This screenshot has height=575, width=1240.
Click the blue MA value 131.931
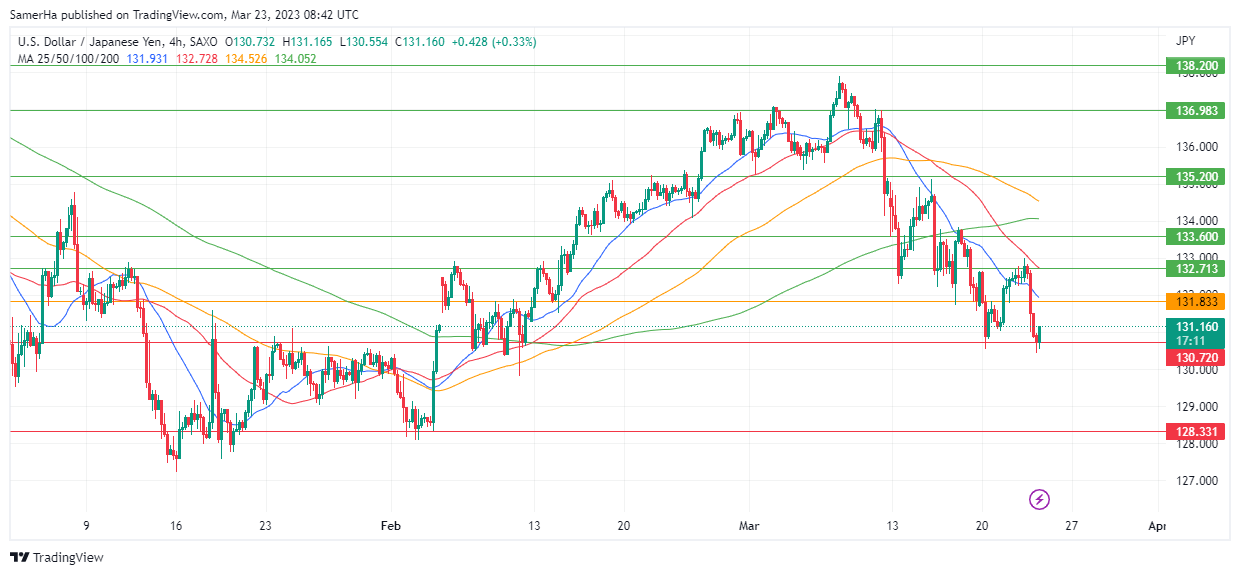coord(147,59)
